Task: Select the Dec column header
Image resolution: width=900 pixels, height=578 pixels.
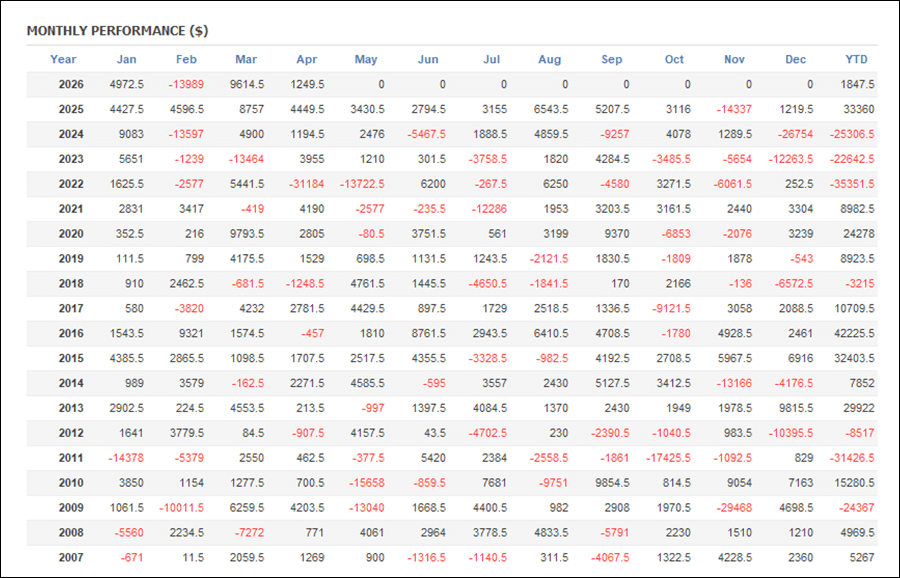Action: pos(795,59)
